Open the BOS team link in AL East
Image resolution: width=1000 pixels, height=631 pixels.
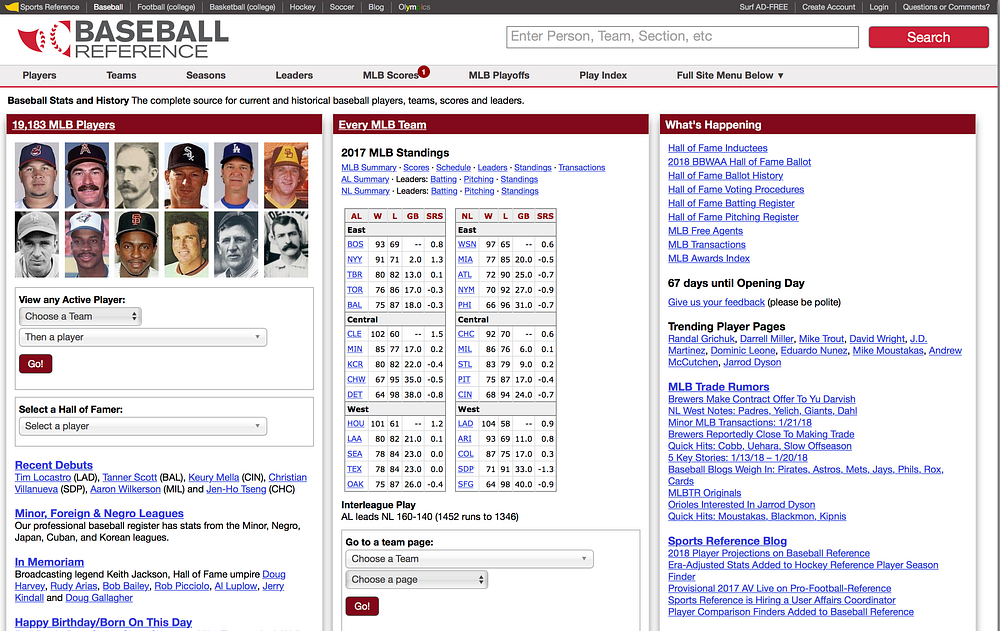pyautogui.click(x=355, y=244)
